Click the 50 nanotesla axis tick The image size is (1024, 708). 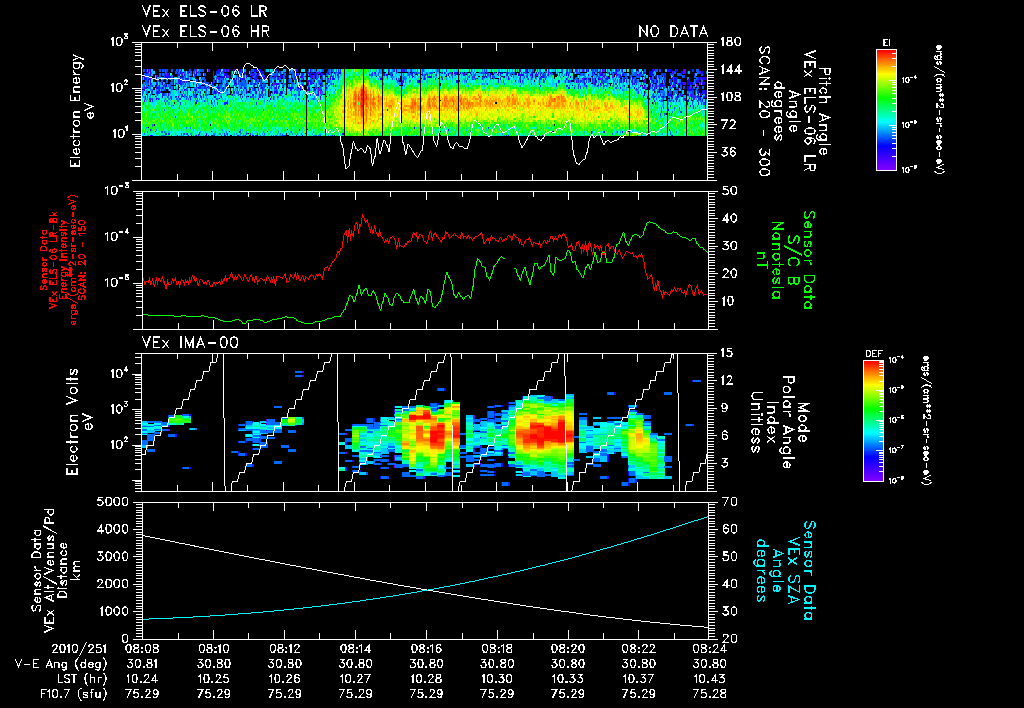[x=728, y=191]
